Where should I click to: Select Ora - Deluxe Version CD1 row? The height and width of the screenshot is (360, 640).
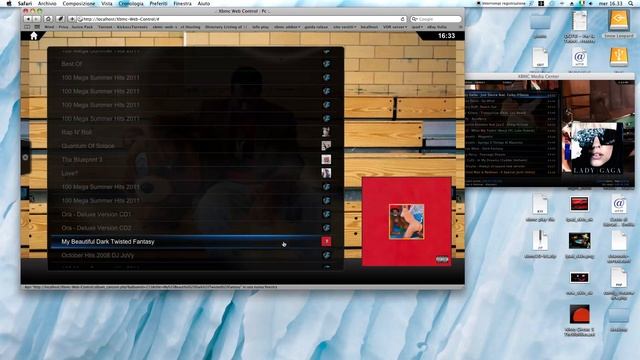click(x=196, y=214)
